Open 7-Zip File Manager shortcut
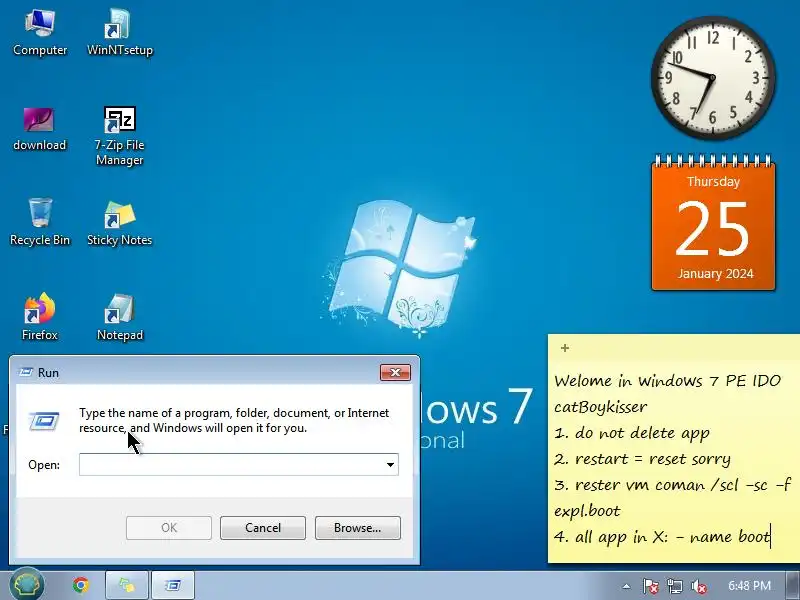This screenshot has height=600, width=800. [119, 136]
